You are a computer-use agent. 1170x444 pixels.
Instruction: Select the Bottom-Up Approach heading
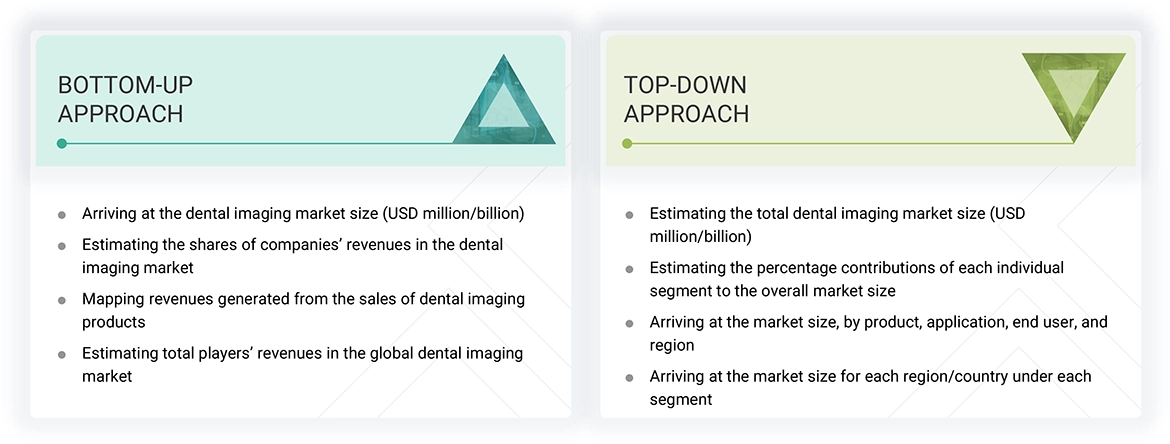pos(121,99)
